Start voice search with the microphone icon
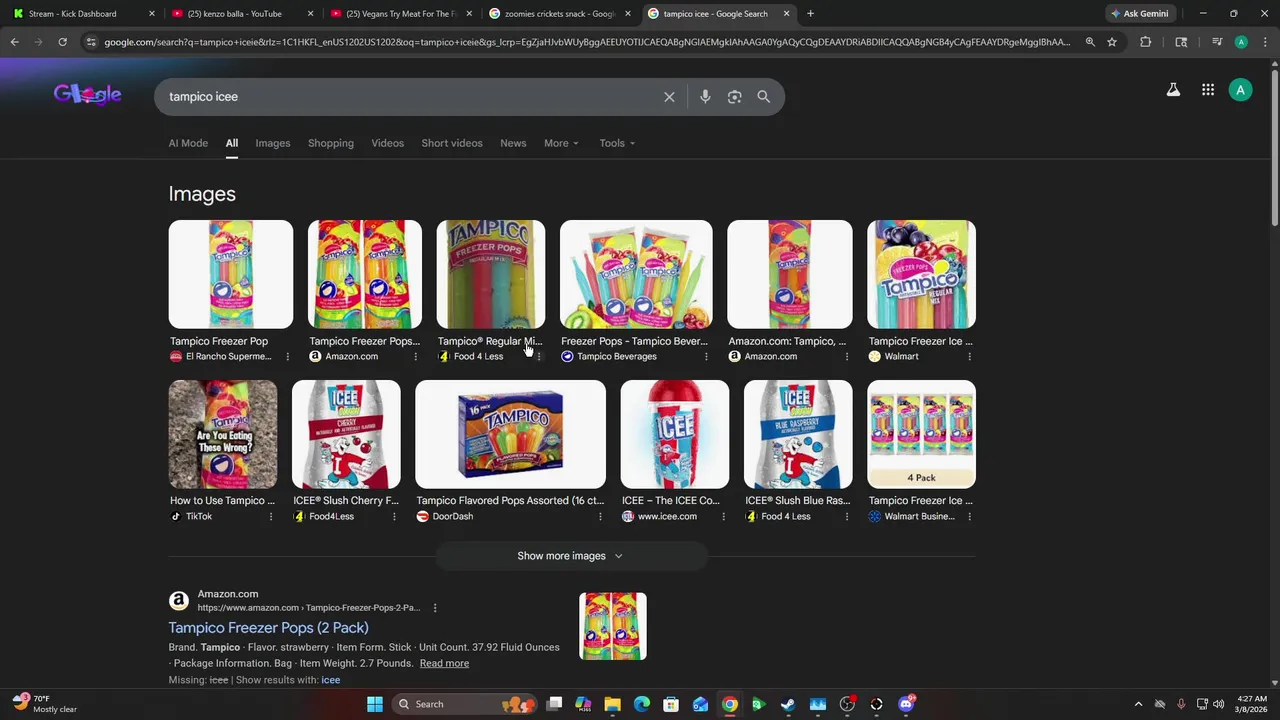Viewport: 1280px width, 720px height. 705,97
